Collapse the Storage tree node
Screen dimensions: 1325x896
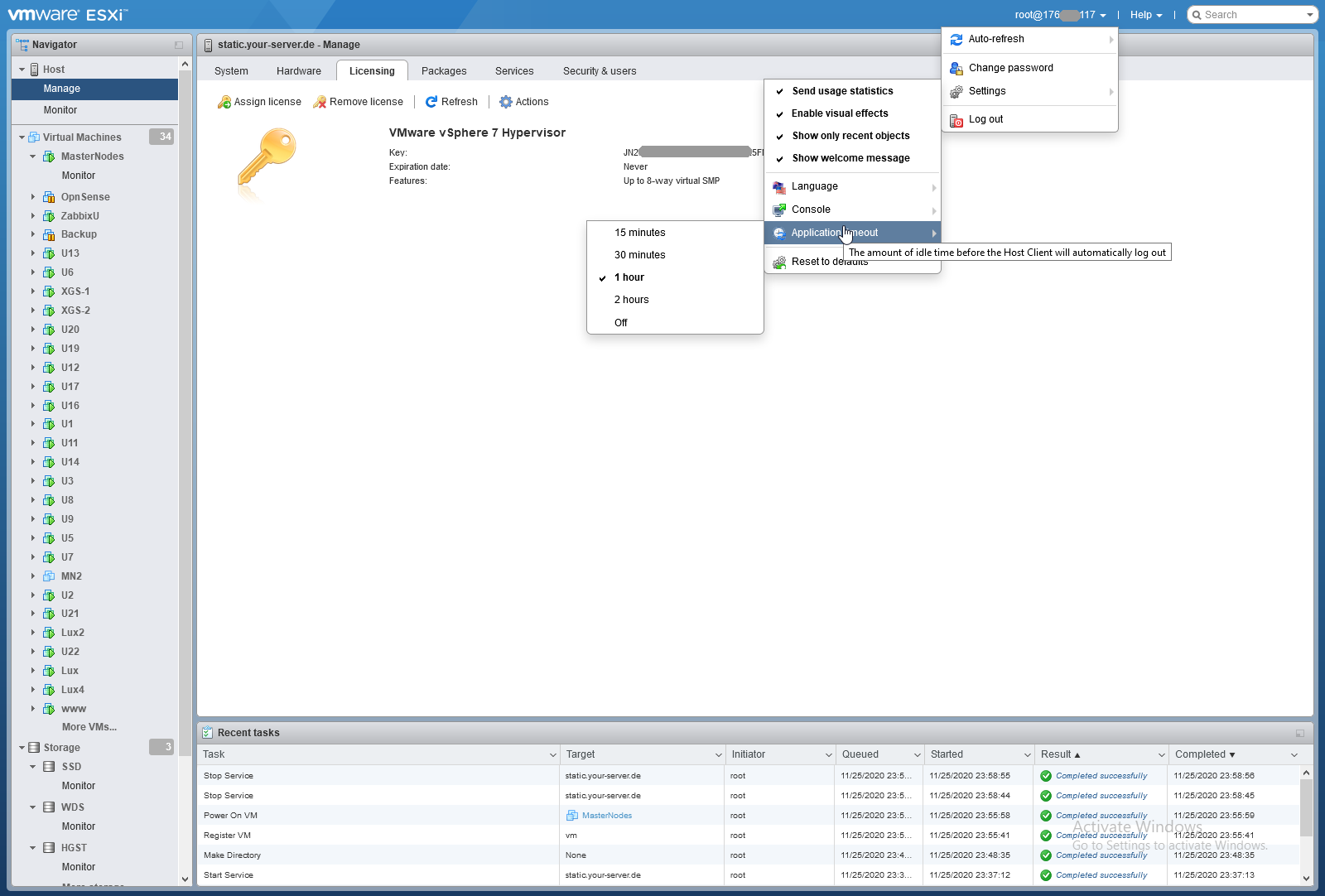pos(22,748)
